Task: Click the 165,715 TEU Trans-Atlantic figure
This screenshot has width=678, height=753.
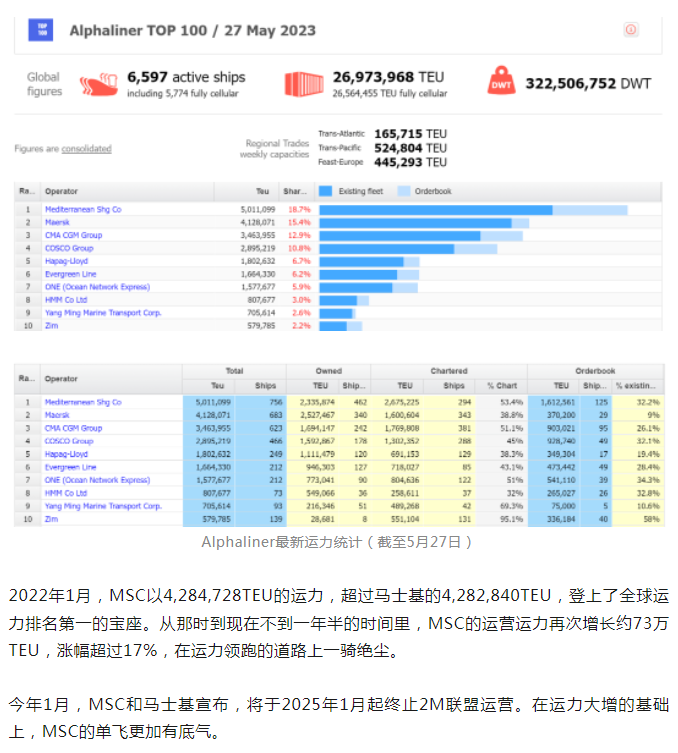Action: click(x=411, y=134)
